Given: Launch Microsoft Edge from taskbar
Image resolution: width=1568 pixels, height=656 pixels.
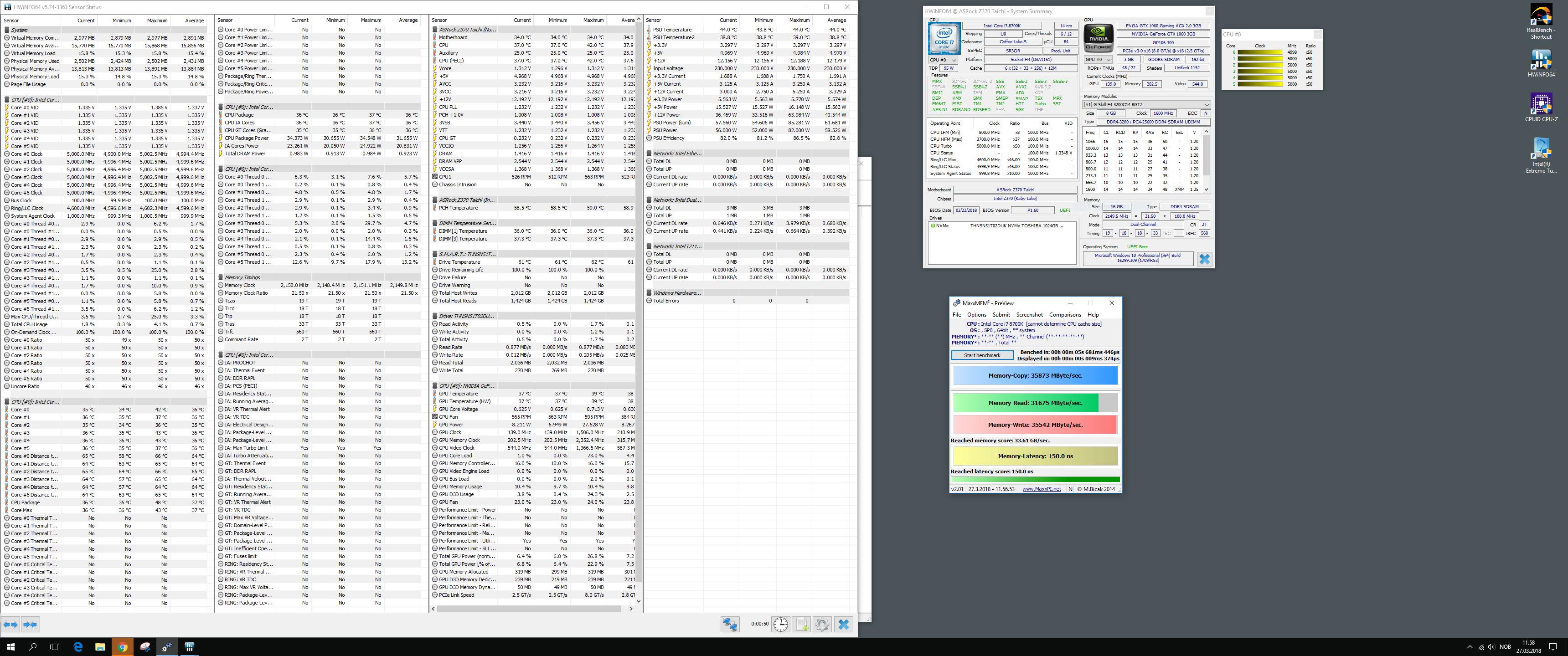Looking at the screenshot, I should pyautogui.click(x=78, y=647).
